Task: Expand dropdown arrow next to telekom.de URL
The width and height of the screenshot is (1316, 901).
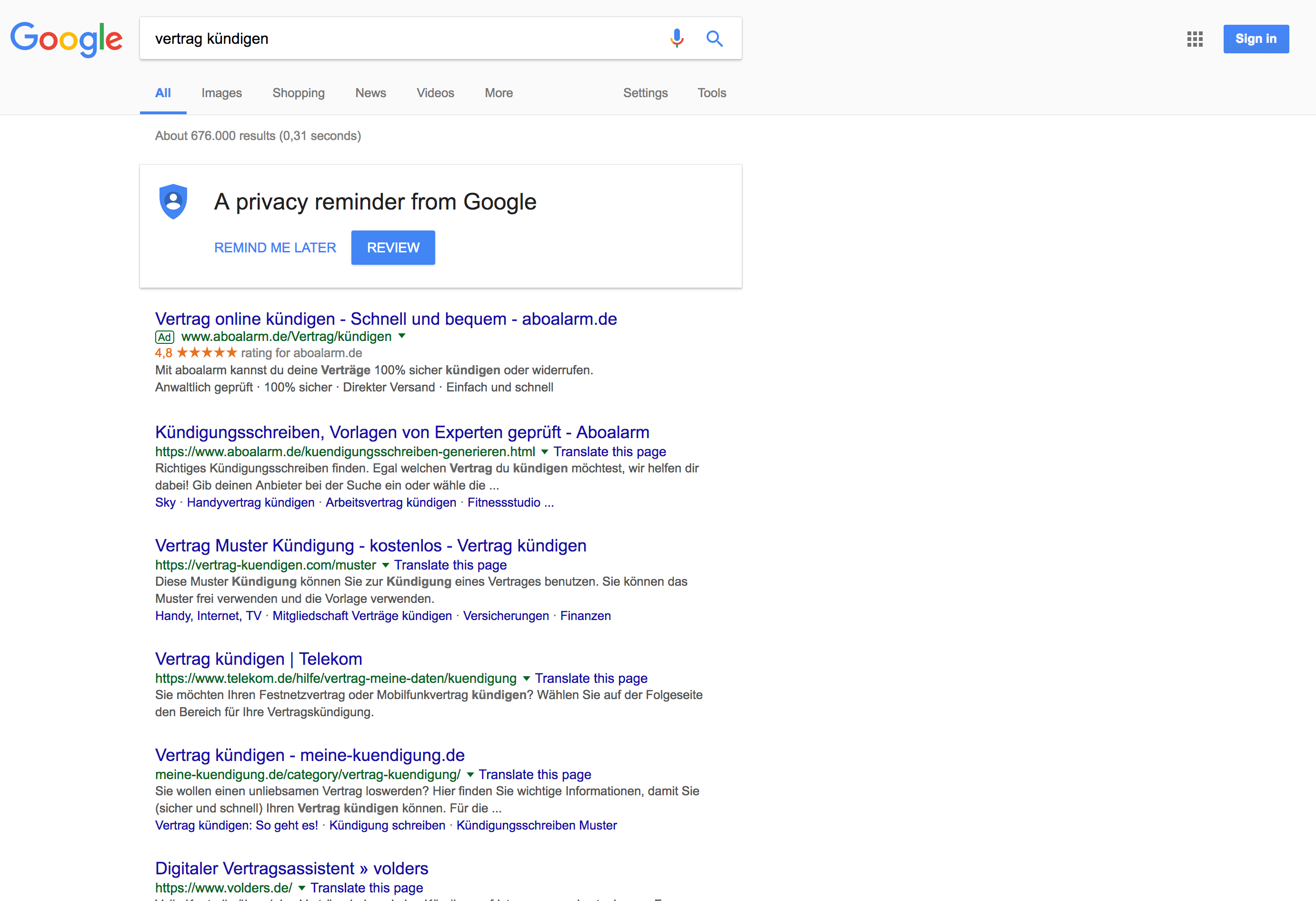Action: point(526,678)
